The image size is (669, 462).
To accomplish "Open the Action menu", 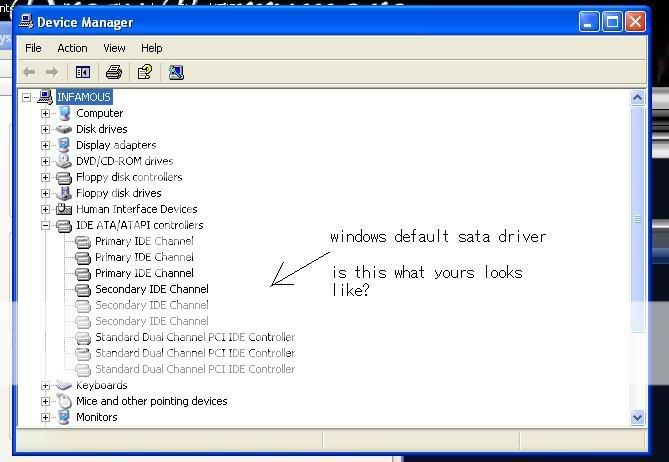I will [x=72, y=48].
